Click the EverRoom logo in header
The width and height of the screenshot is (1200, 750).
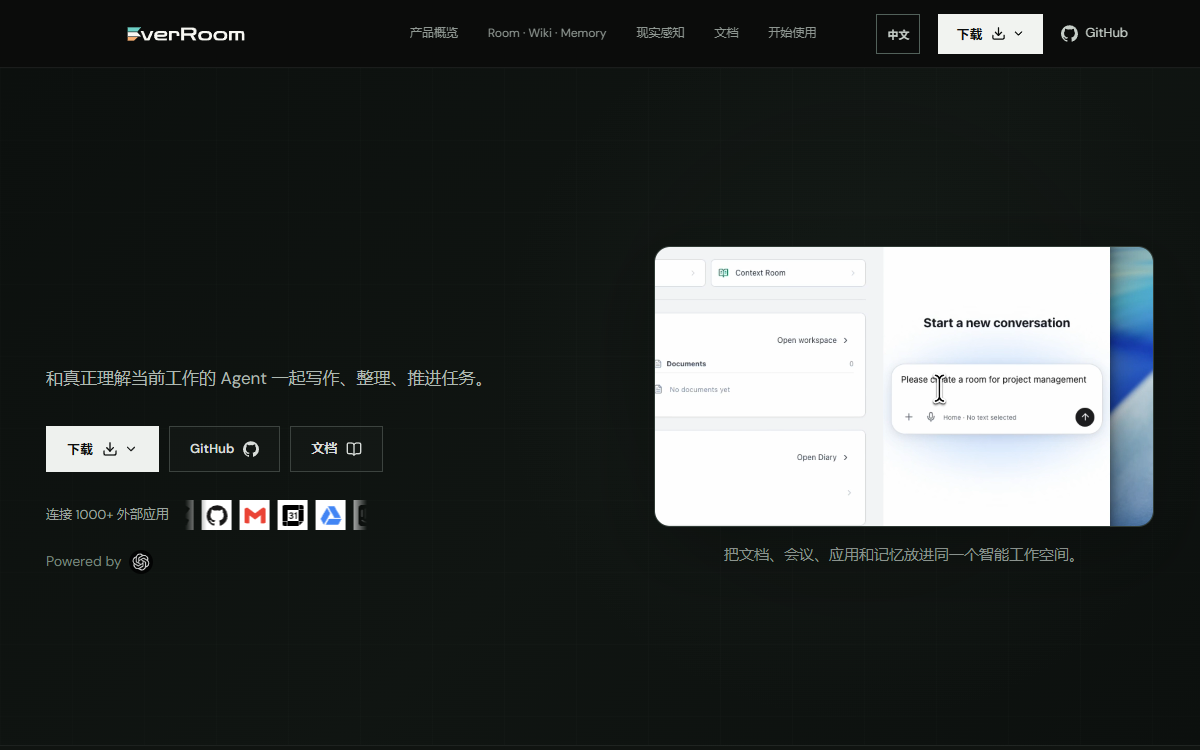(x=186, y=34)
